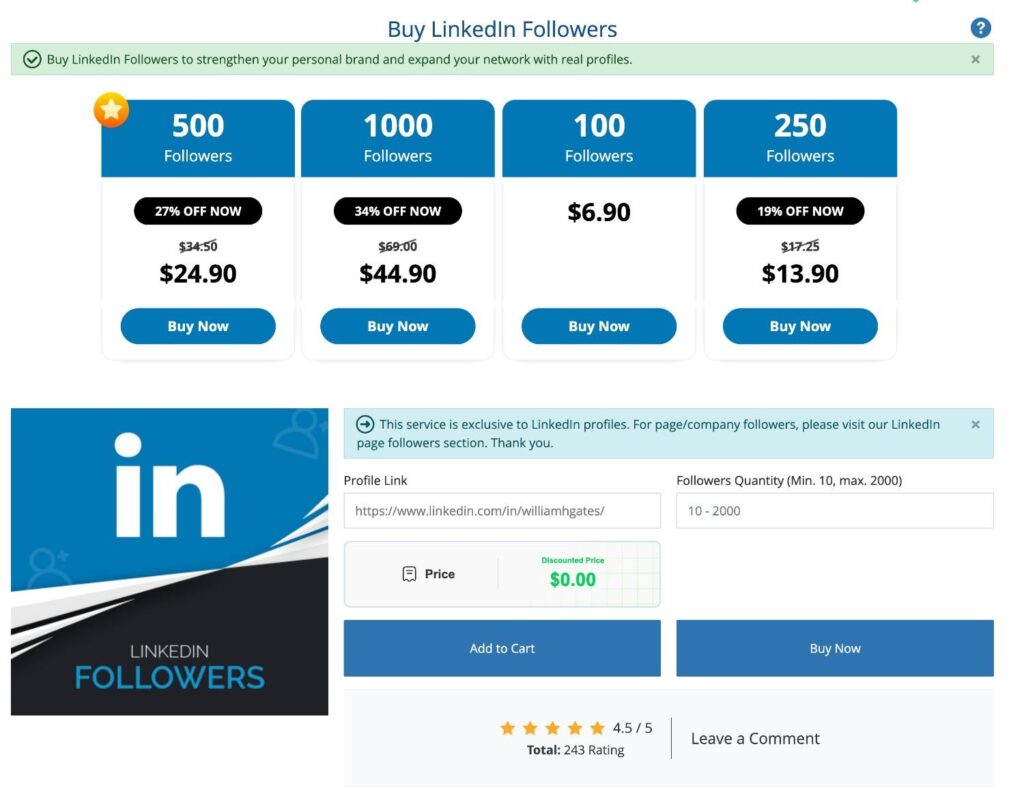Click the green checkmark icon in top banner

coord(32,60)
